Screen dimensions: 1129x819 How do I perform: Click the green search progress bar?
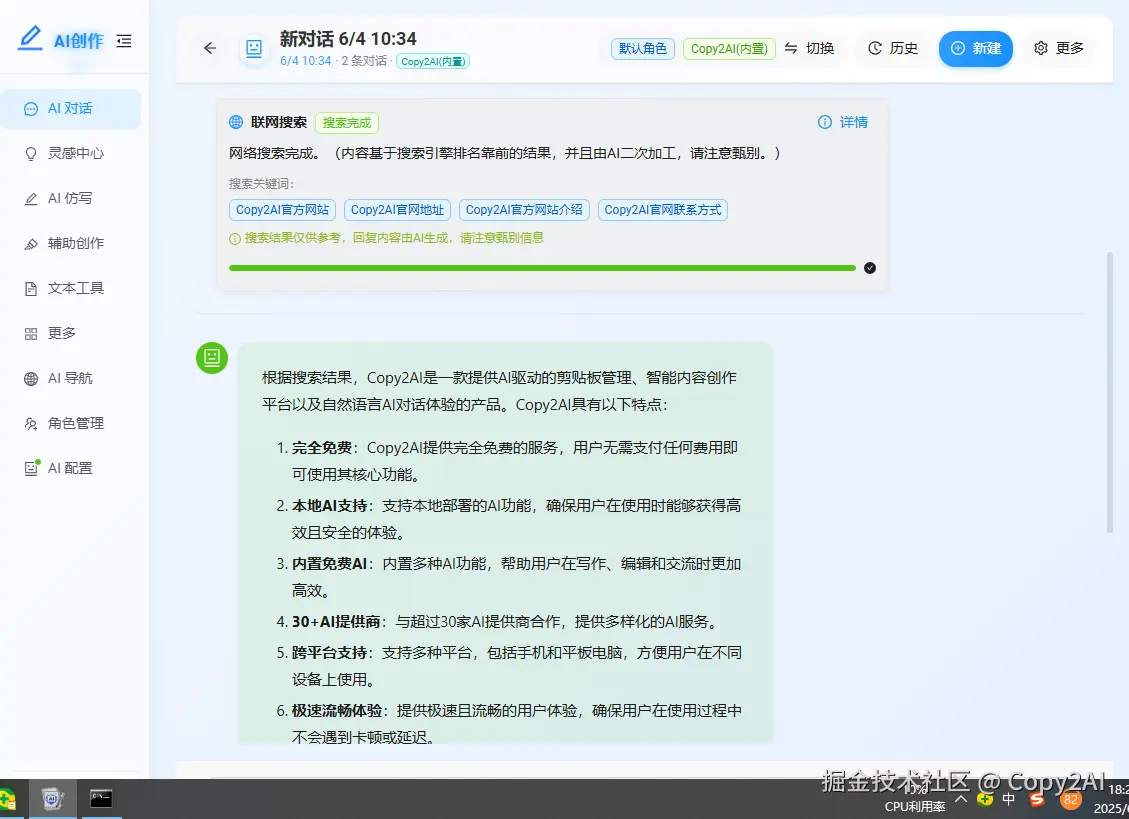(542, 268)
